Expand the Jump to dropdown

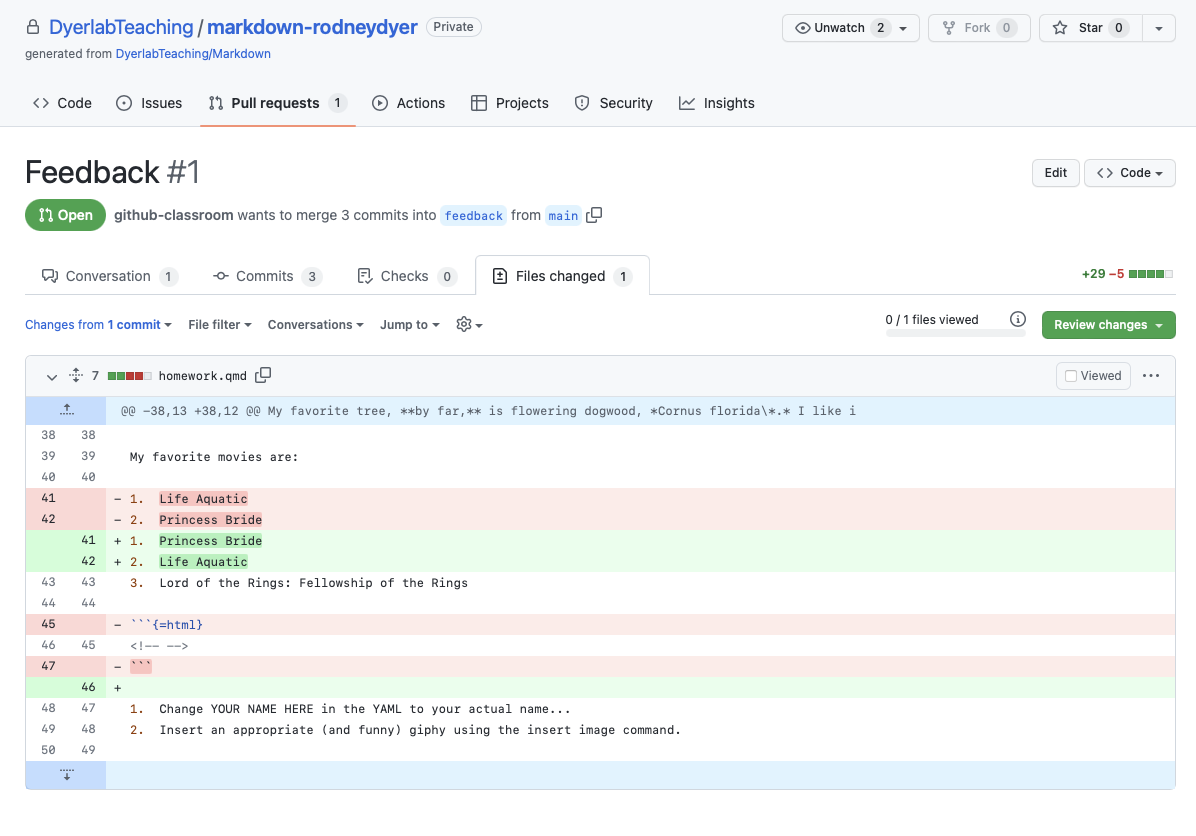coord(409,325)
